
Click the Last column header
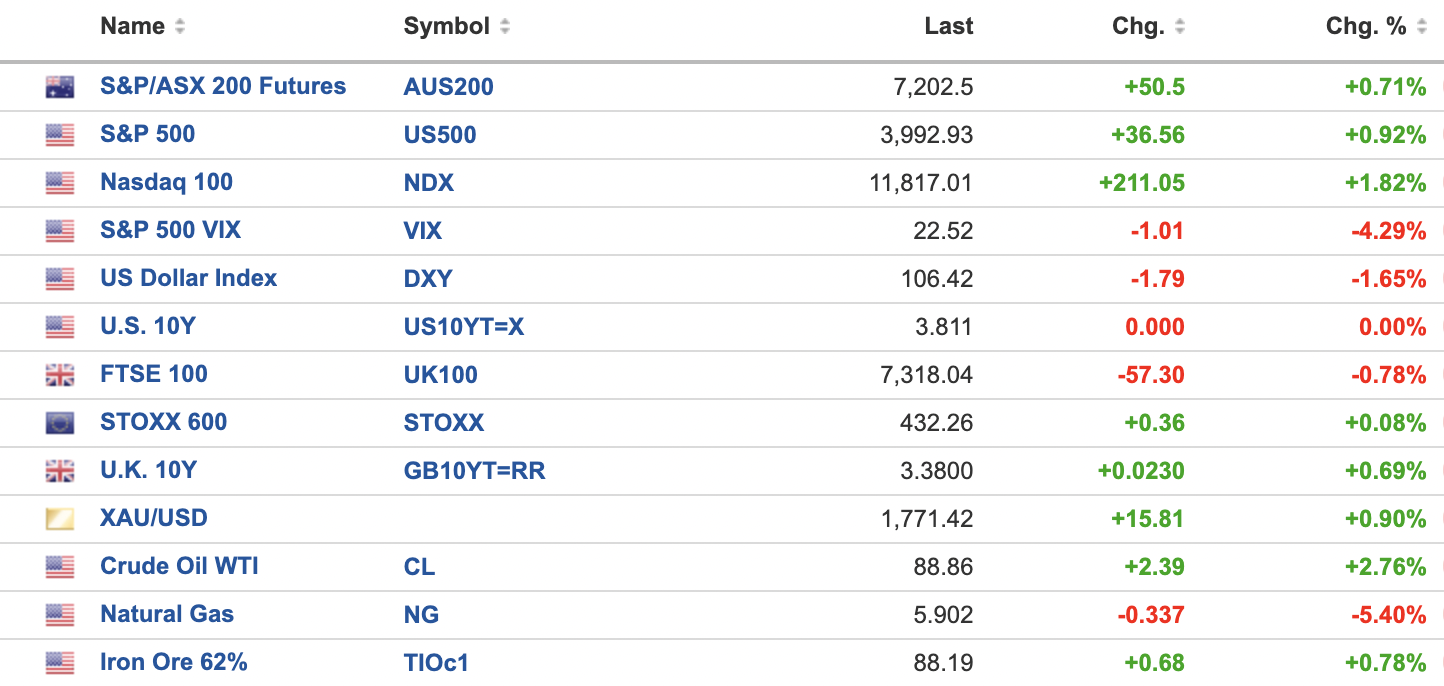tap(948, 27)
